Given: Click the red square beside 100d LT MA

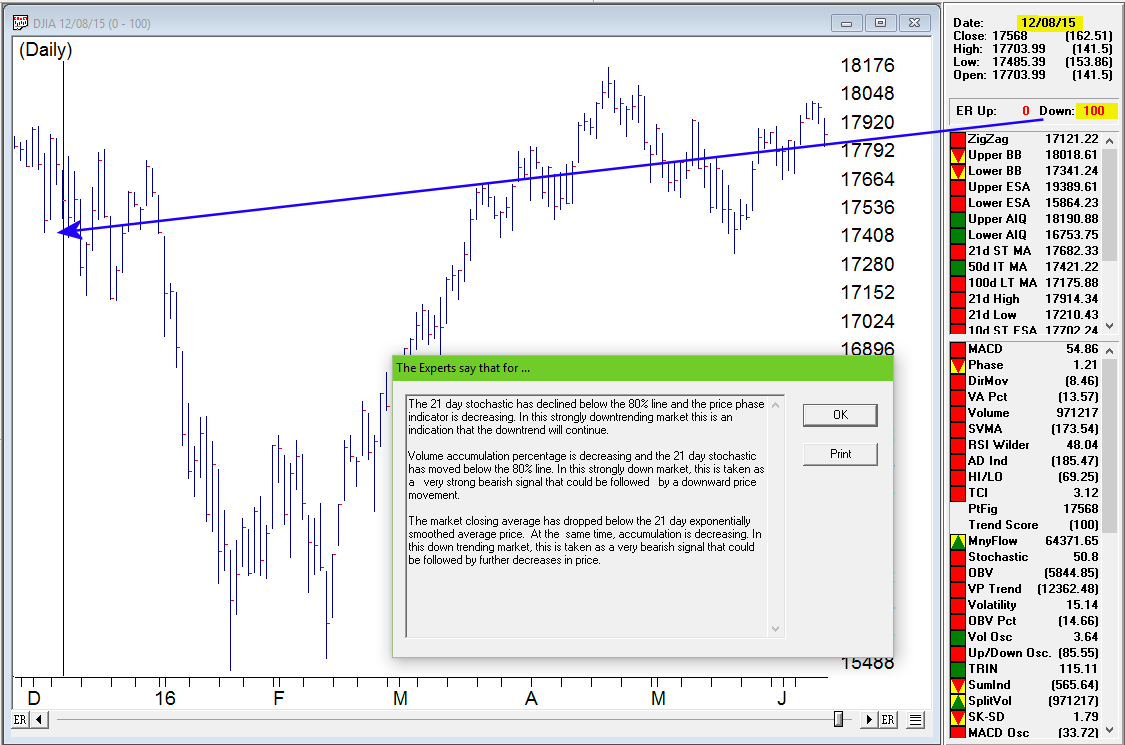Looking at the screenshot, I should click(957, 283).
